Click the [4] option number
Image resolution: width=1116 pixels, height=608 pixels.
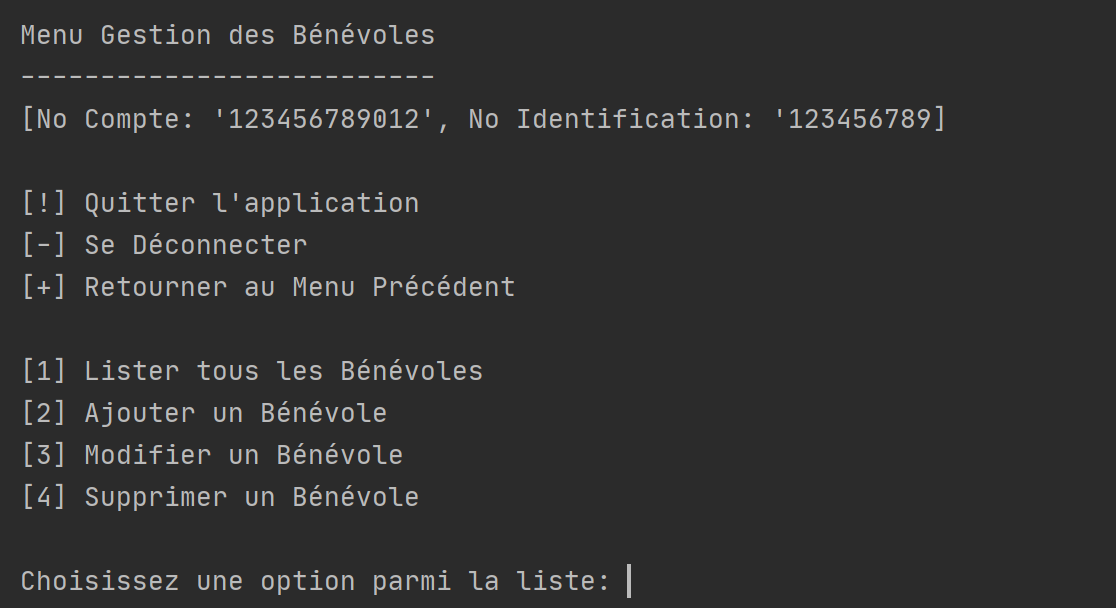pyautogui.click(x=44, y=497)
